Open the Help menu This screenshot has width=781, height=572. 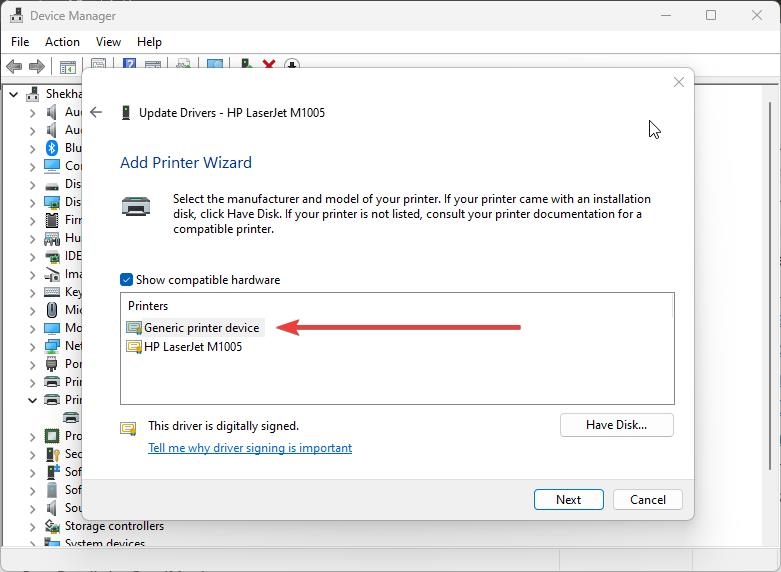pyautogui.click(x=149, y=42)
